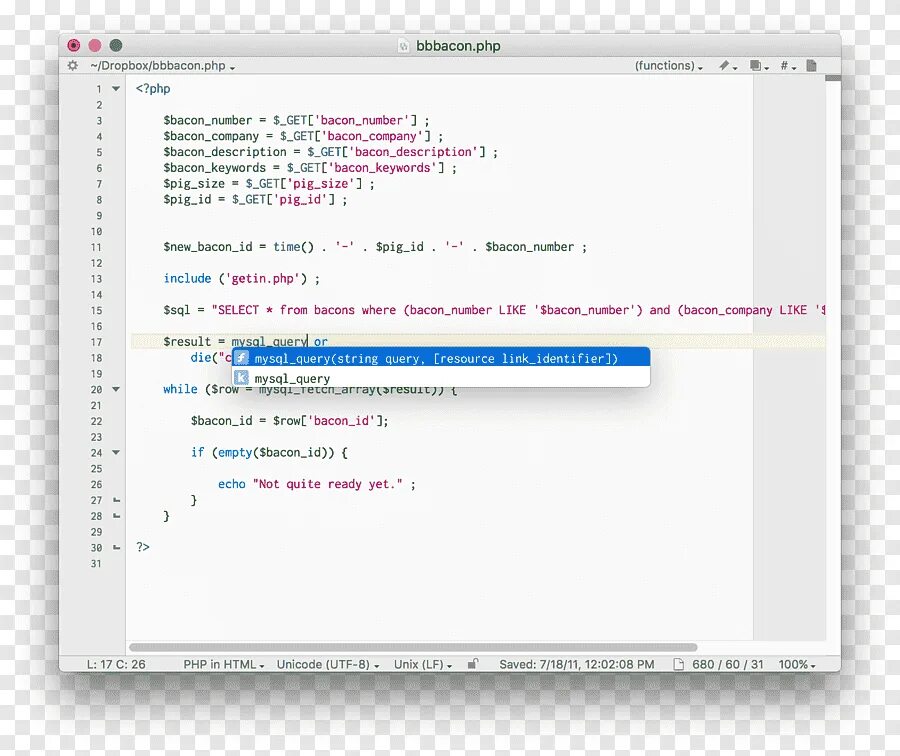Click the 680 / 60 / 31 document counts
900x756 pixels.
pos(727,664)
